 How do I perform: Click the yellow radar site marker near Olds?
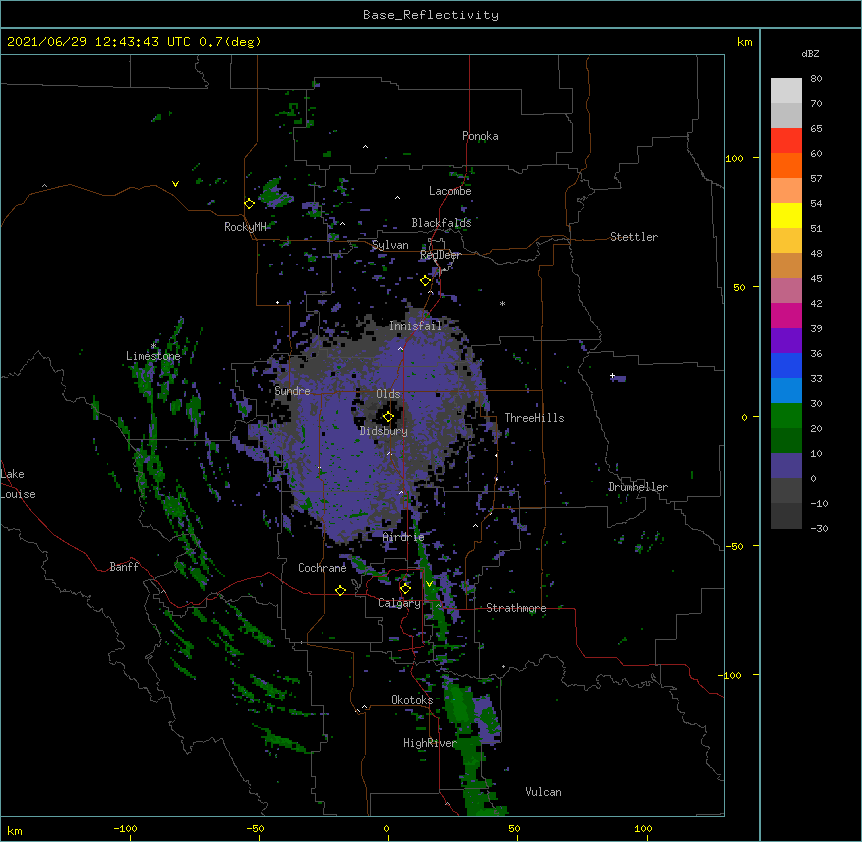tap(388, 417)
